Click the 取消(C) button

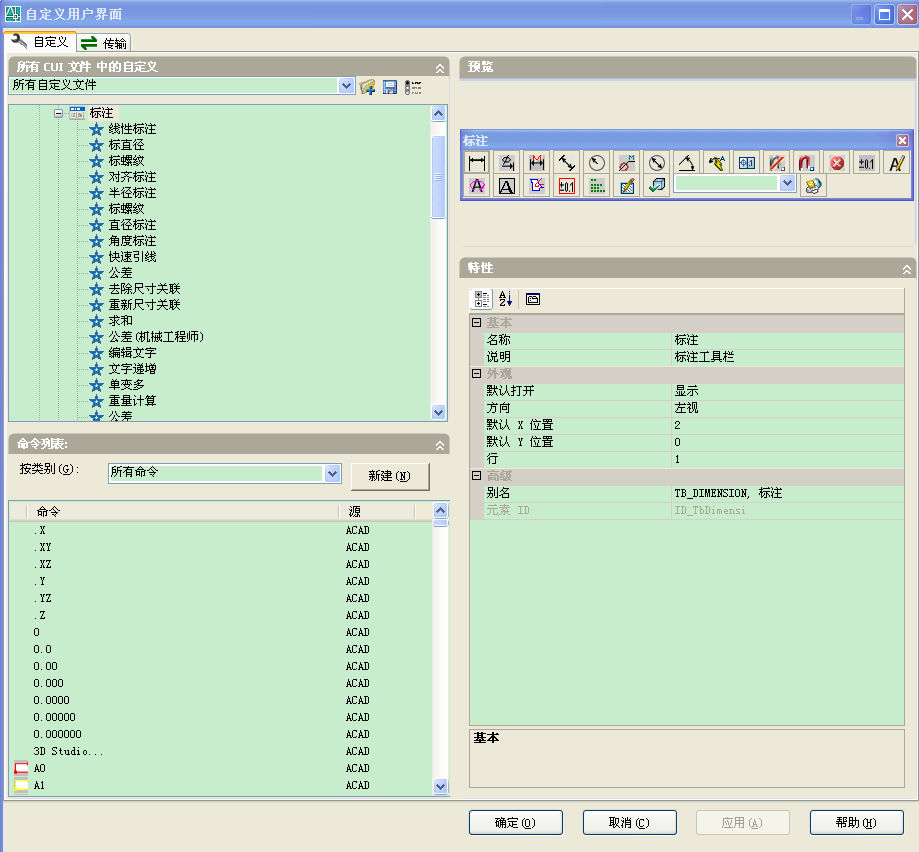pyautogui.click(x=629, y=823)
